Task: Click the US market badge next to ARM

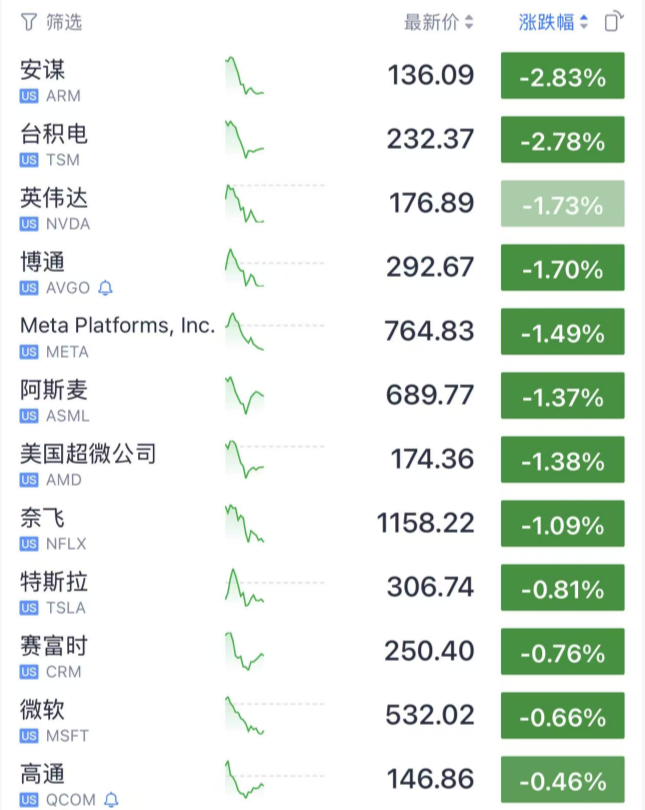Action: coord(30,96)
